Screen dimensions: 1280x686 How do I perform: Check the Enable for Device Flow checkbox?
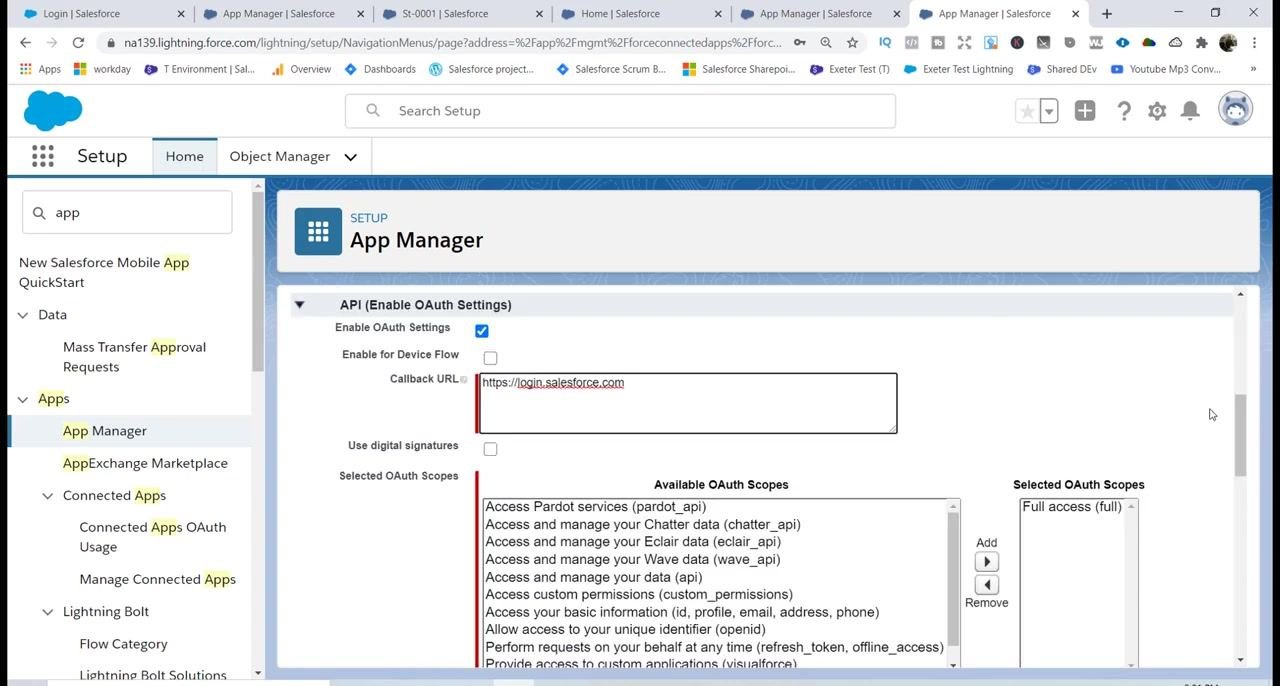pos(490,358)
